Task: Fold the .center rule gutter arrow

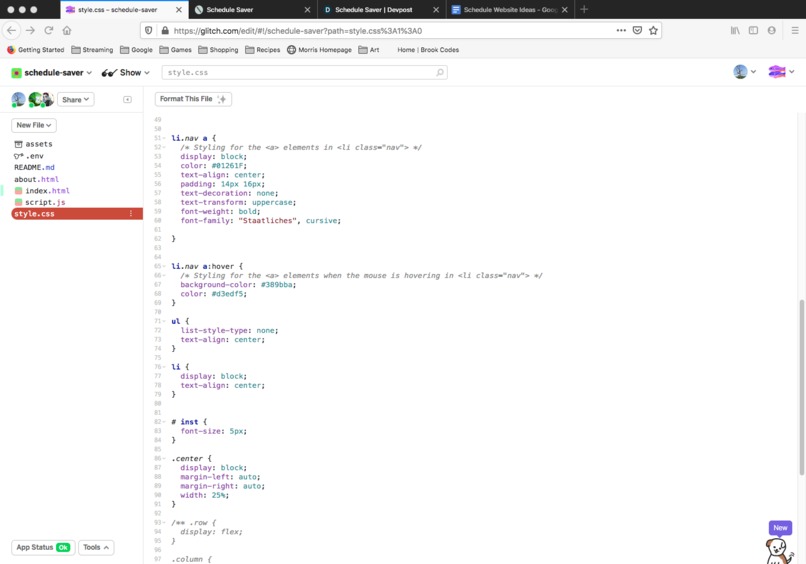Action: point(164,458)
